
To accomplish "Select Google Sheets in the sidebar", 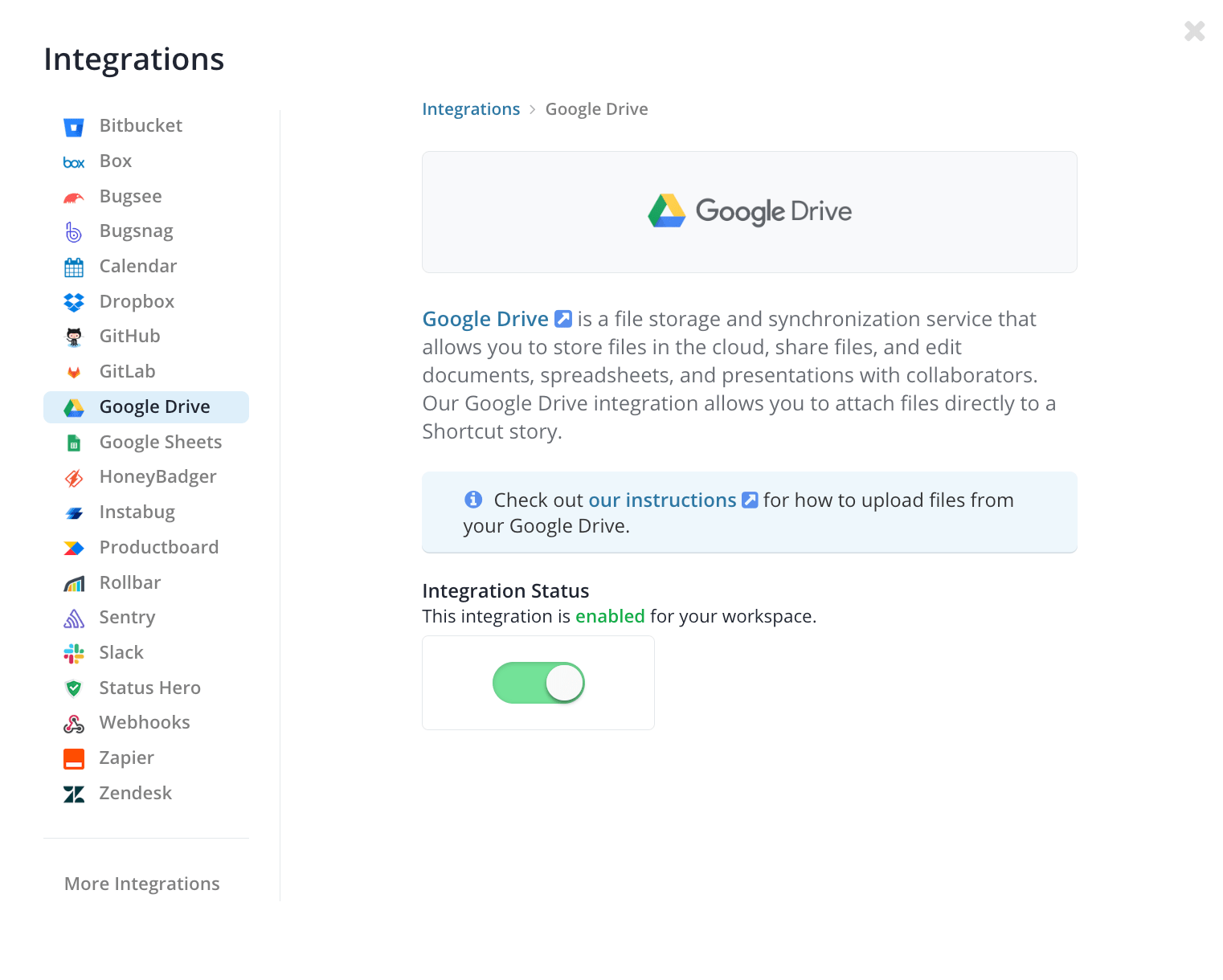I will [160, 442].
